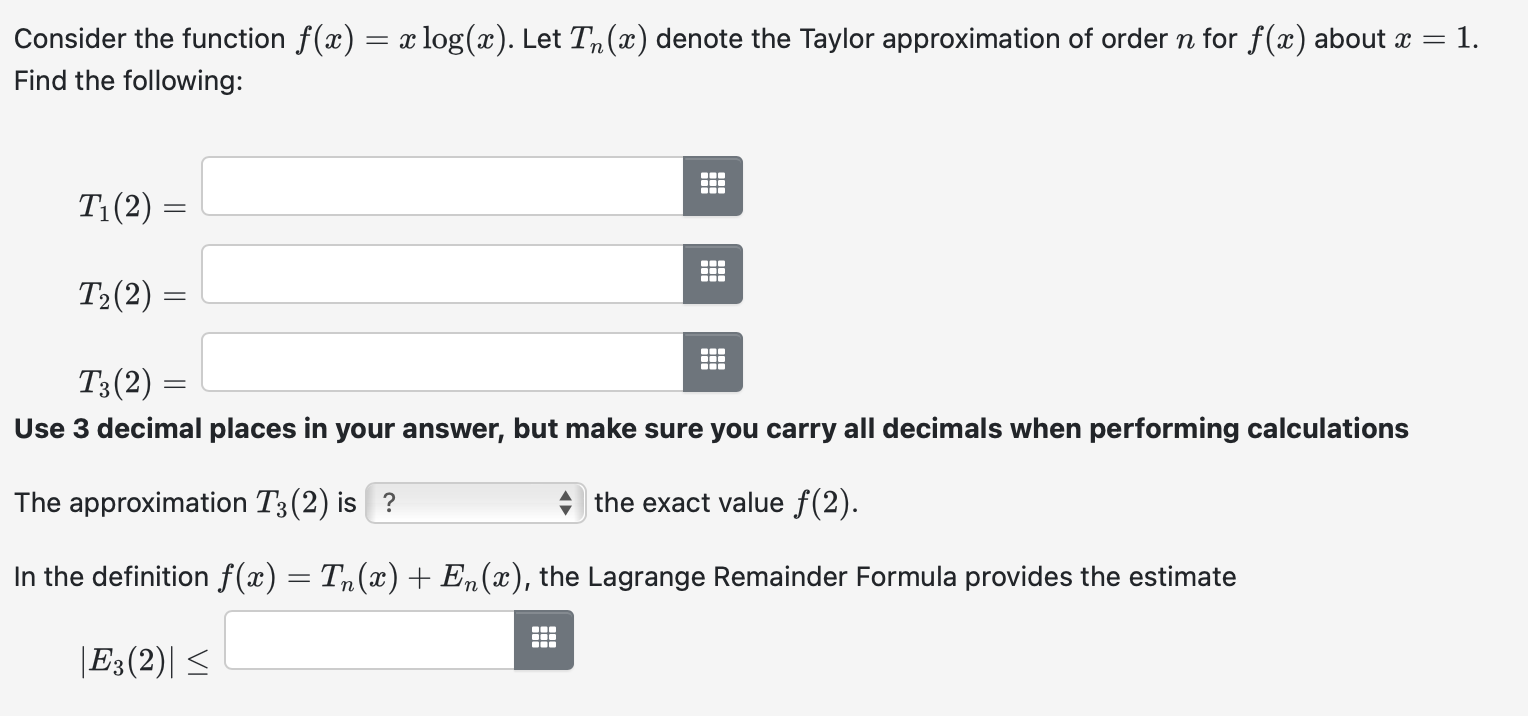The width and height of the screenshot is (1528, 716).
Task: Click the keypad icon beside the second answer box
Action: [712, 273]
